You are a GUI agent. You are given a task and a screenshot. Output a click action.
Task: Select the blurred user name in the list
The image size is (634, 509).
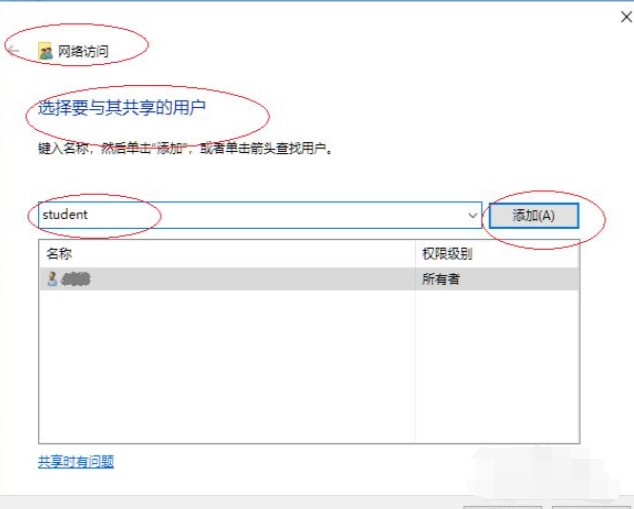(x=75, y=279)
